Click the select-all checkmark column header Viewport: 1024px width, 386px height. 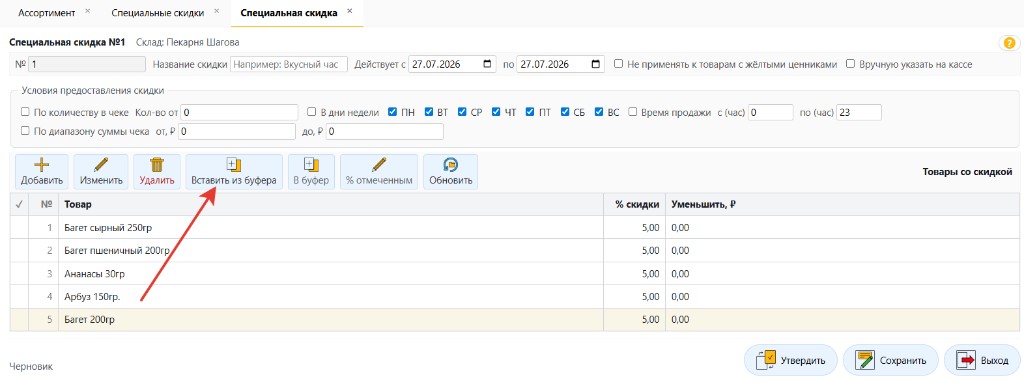coord(19,204)
